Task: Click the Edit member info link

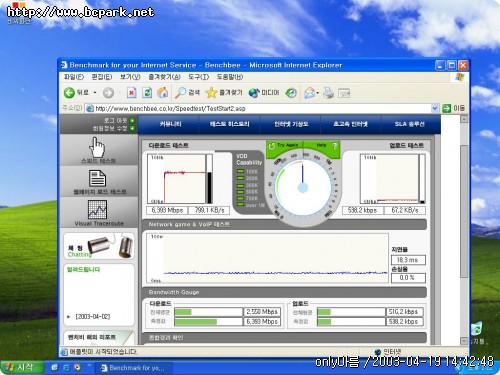Action: [110, 128]
